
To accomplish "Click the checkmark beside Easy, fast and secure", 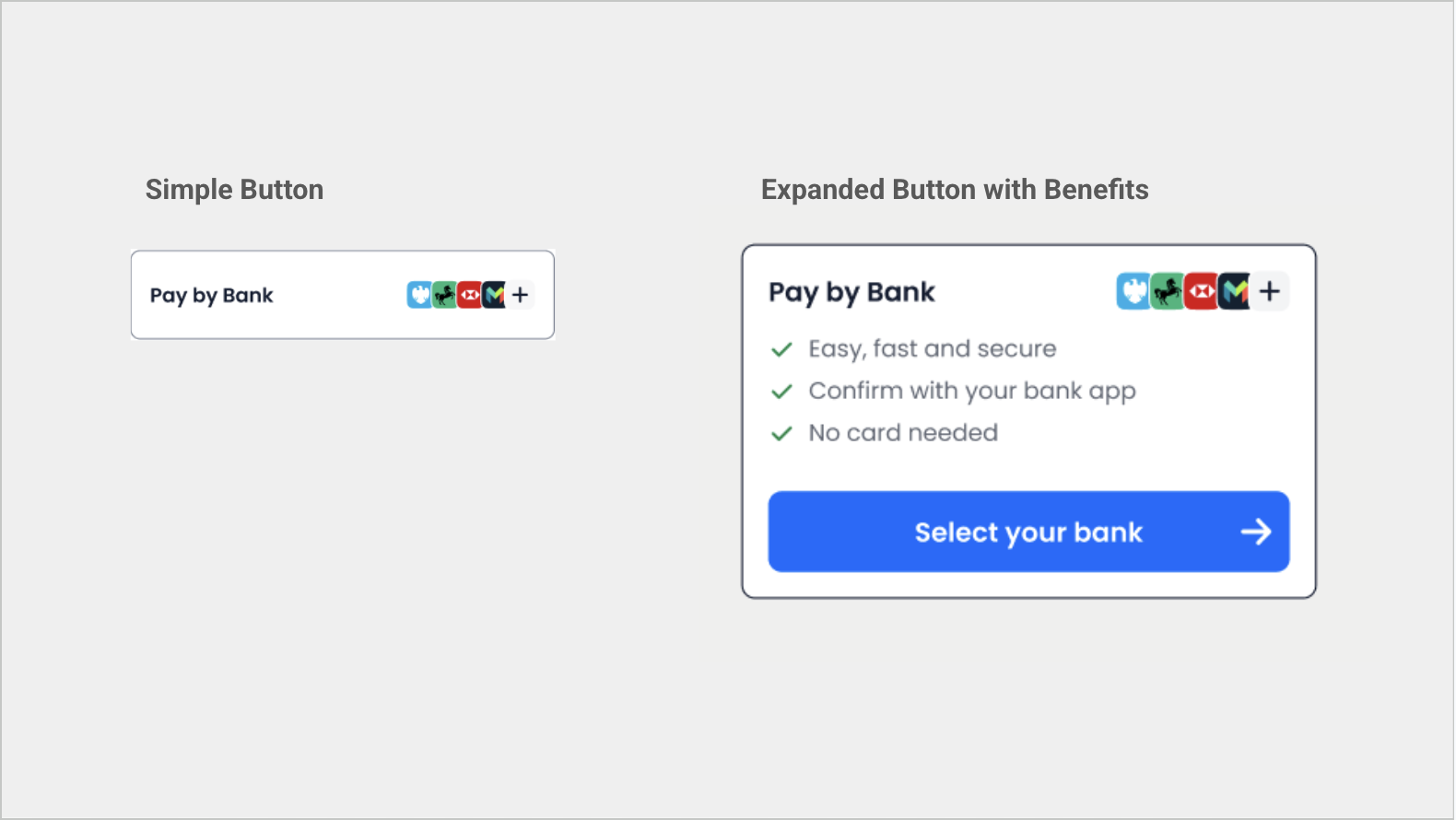I will (781, 349).
